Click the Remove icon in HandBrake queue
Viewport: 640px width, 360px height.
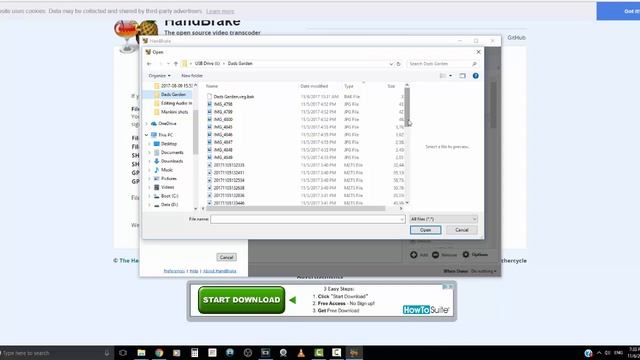[436, 255]
